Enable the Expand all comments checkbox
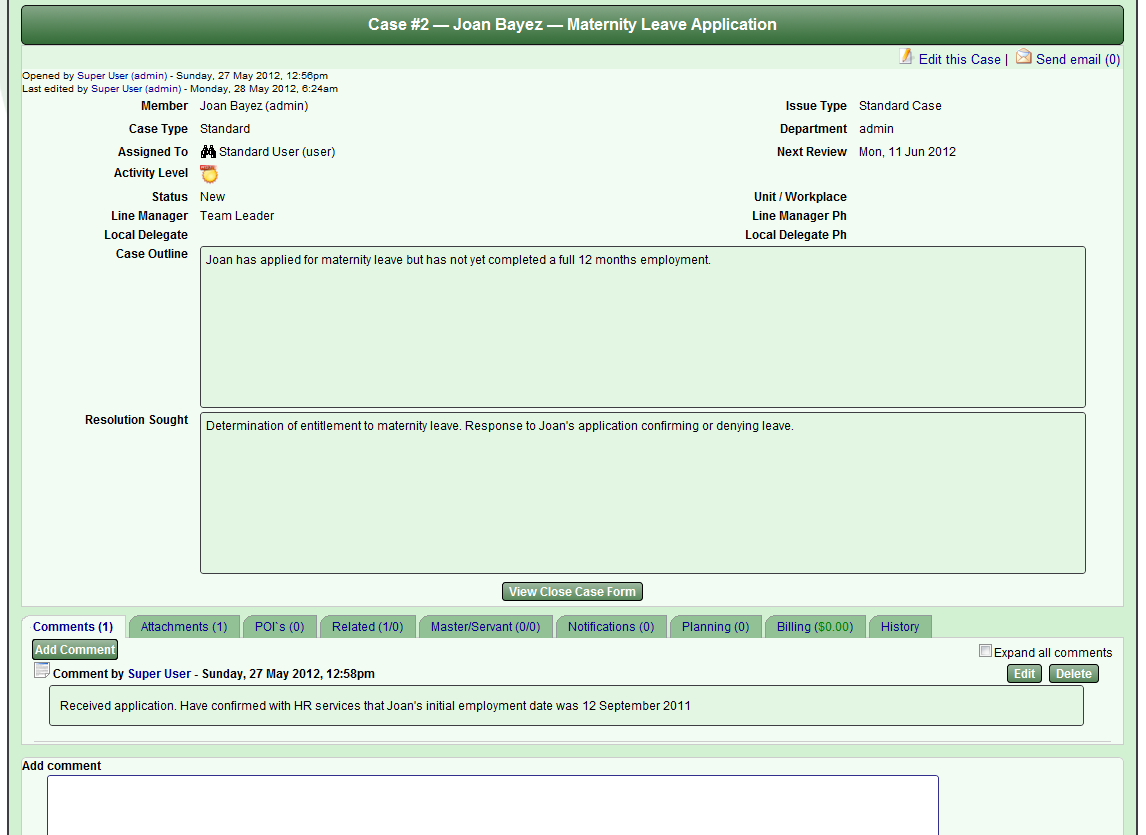This screenshot has height=835, width=1146. coord(985,651)
